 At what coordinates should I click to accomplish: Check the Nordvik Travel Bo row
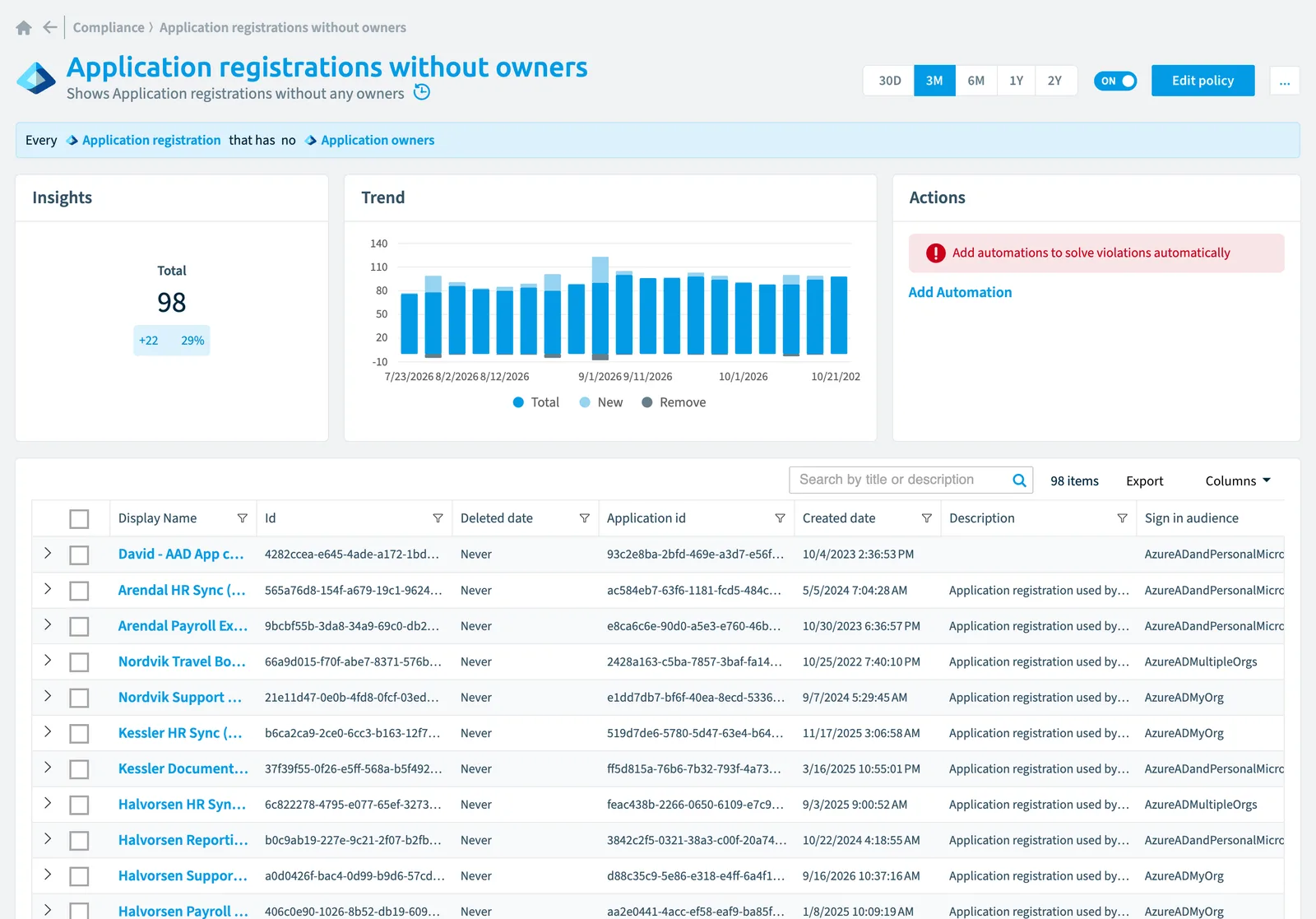pos(79,662)
